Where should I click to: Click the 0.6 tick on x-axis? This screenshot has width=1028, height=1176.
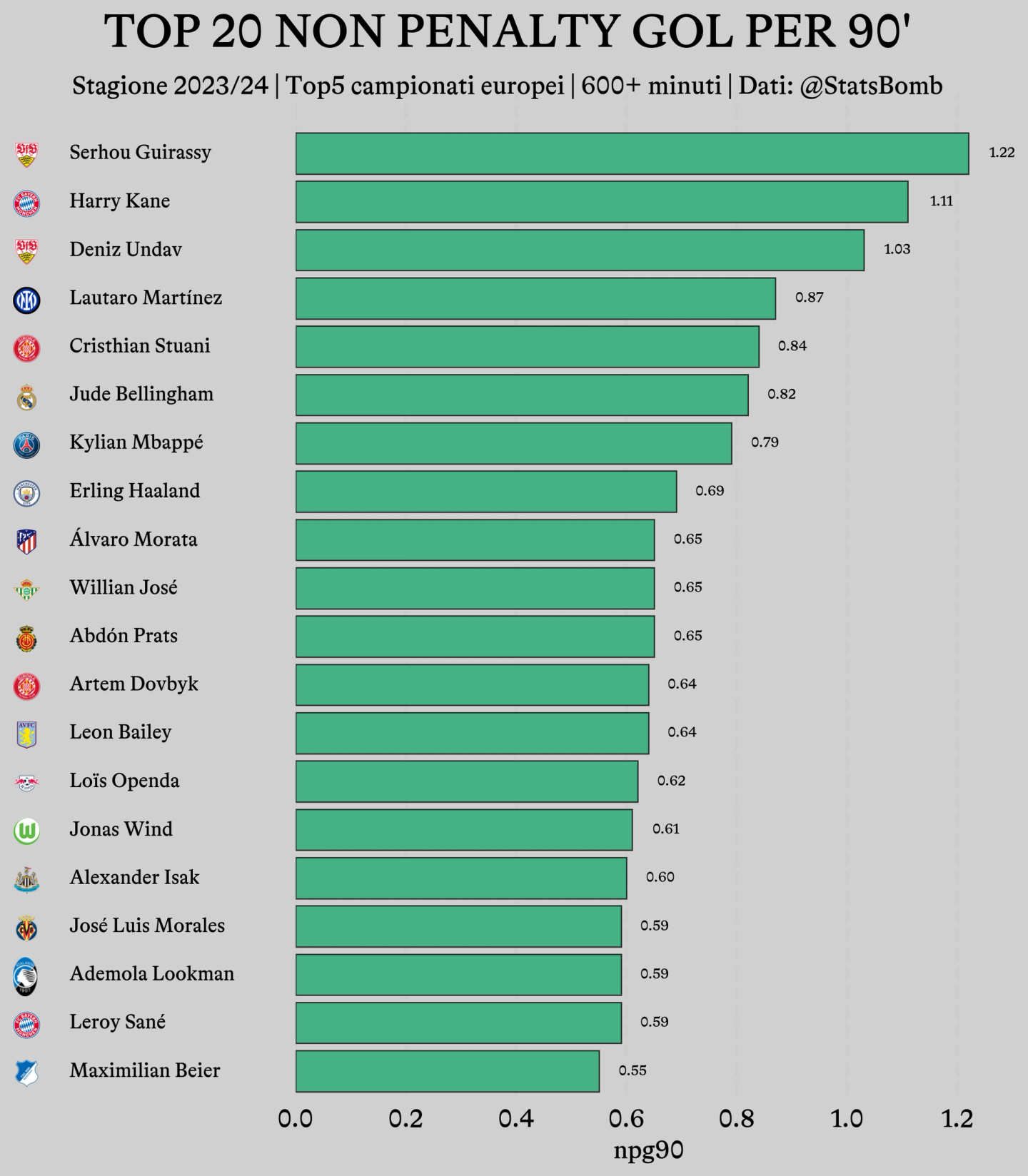pos(627,1118)
